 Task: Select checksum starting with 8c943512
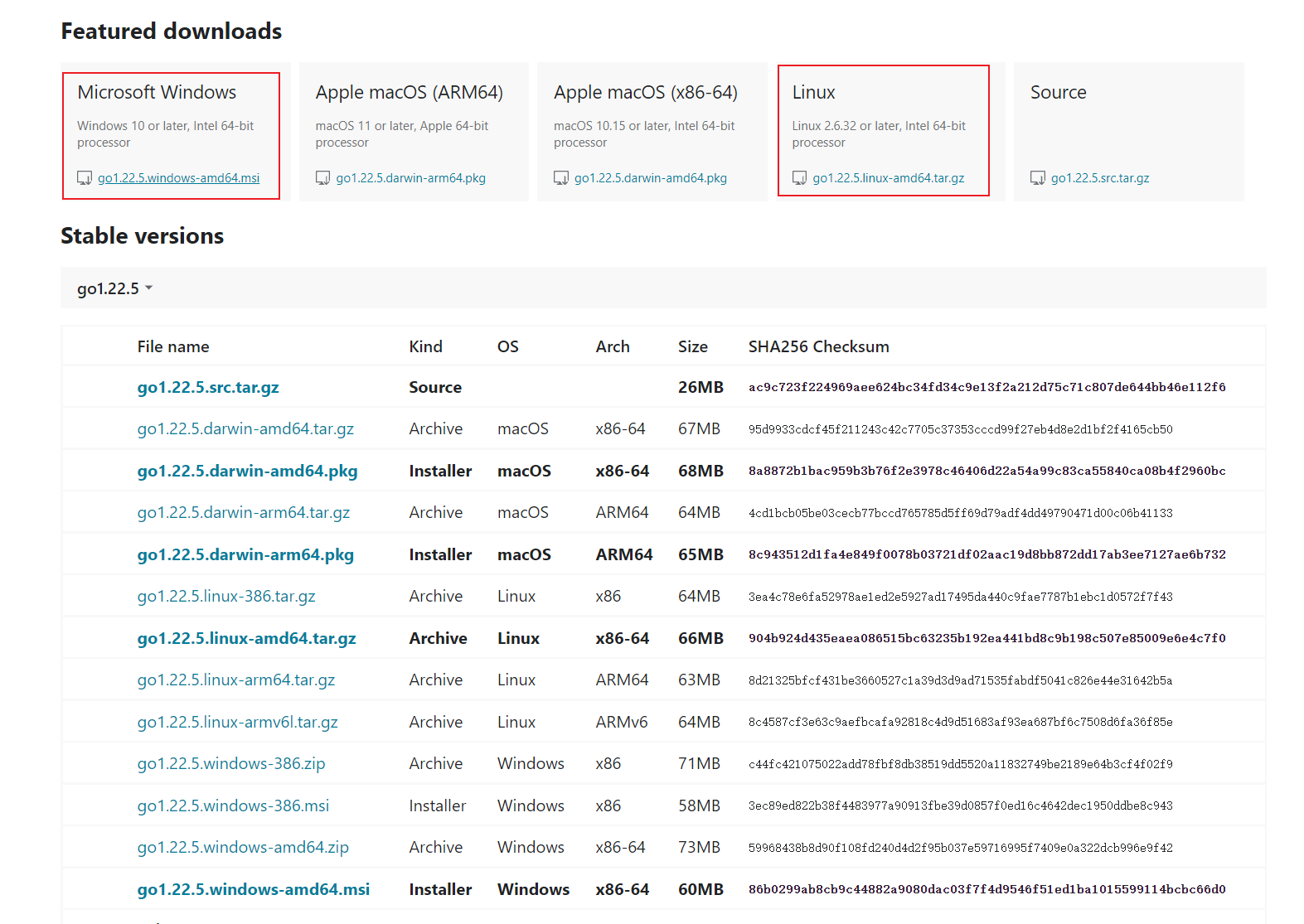987,554
